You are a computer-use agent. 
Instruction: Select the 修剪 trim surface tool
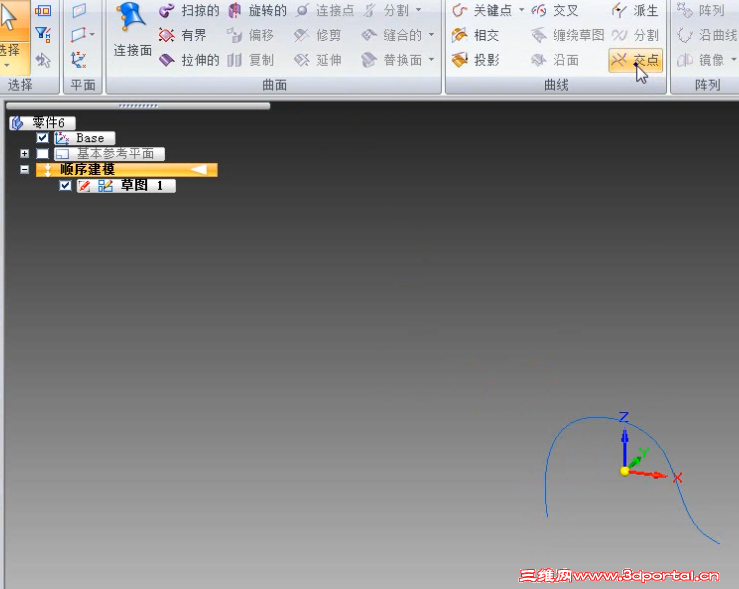318,35
